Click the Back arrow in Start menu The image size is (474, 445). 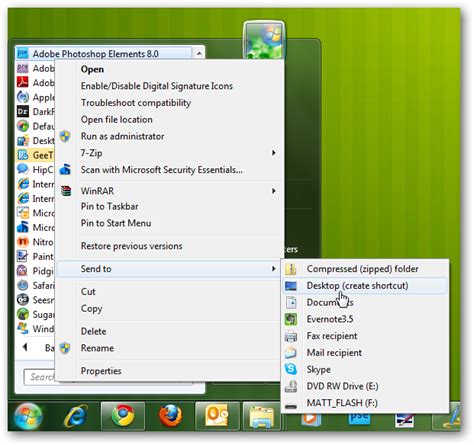[x=25, y=347]
